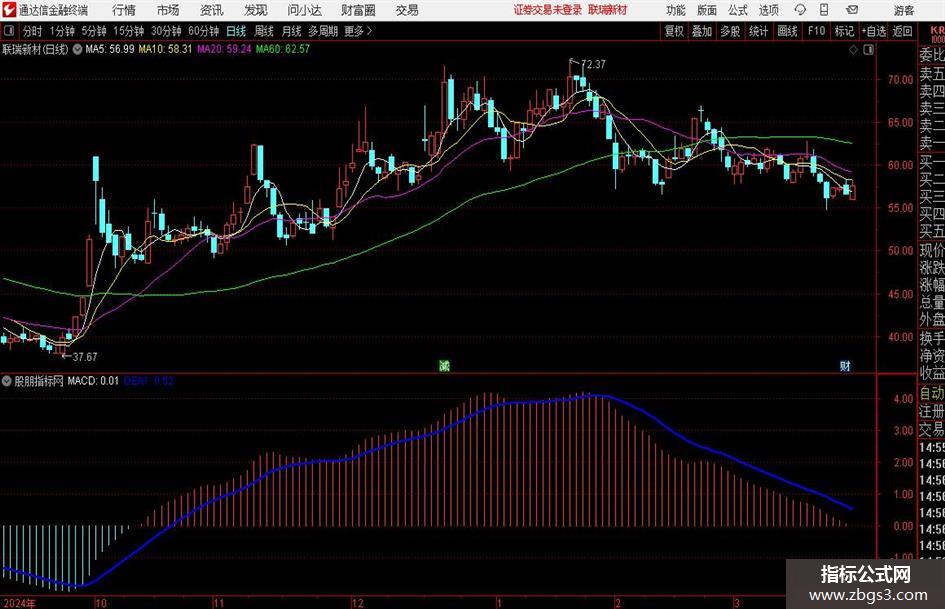This screenshot has height=609, width=945.
Task: Toggle the side panel icon at chart top right
Action: point(868,50)
